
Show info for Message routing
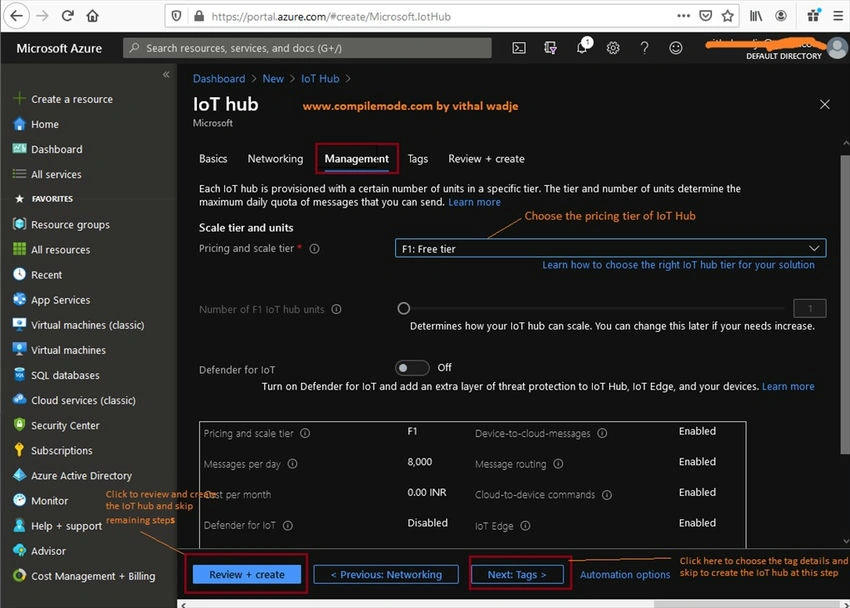point(558,464)
